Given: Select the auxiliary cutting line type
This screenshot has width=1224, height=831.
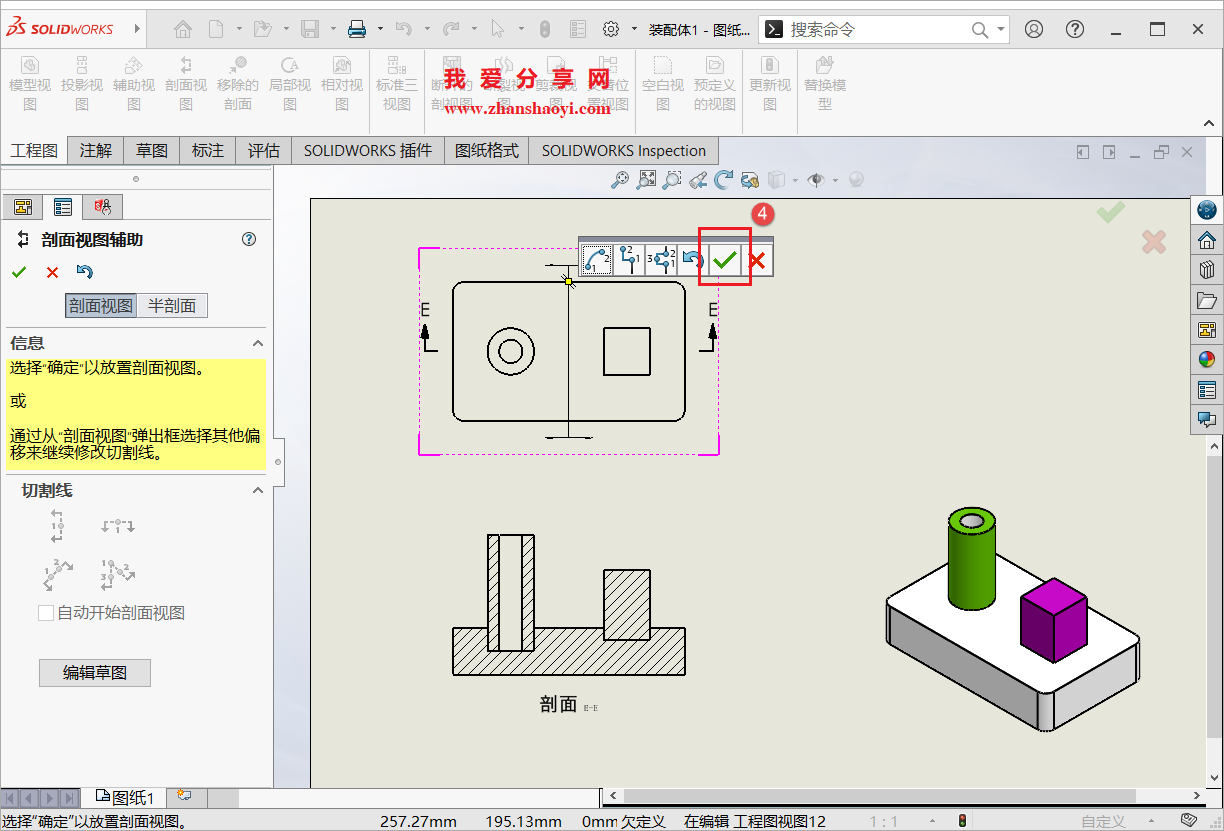Looking at the screenshot, I should coord(58,574).
